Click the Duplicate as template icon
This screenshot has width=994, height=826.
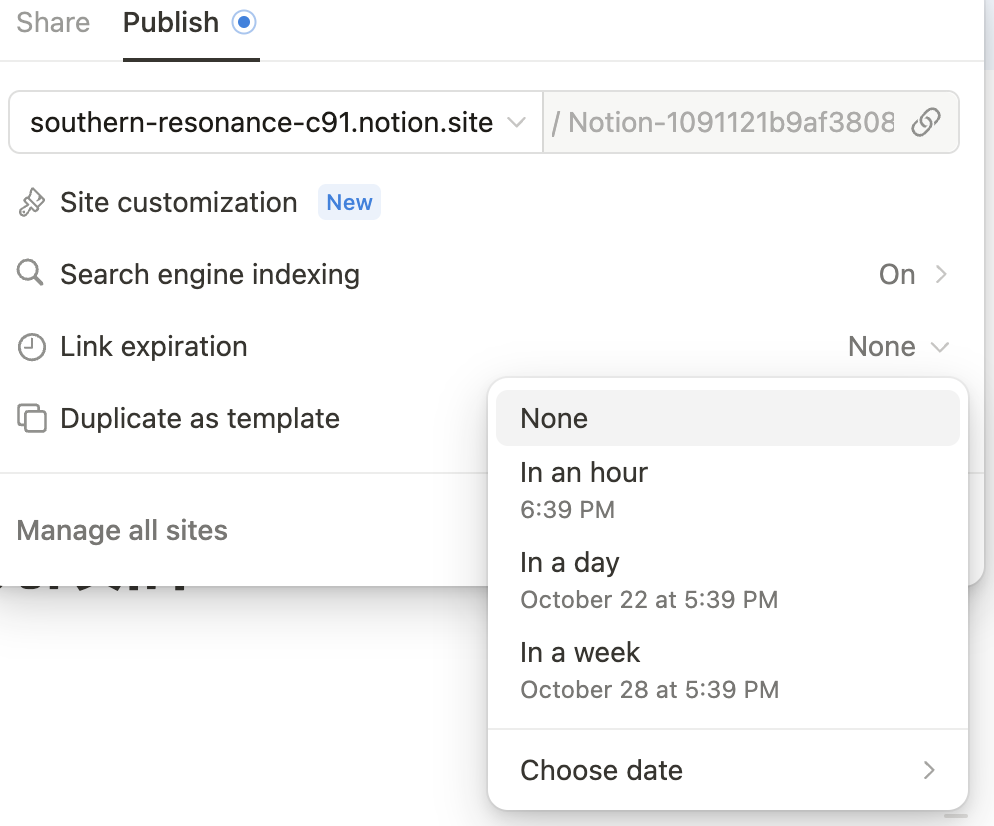click(32, 419)
